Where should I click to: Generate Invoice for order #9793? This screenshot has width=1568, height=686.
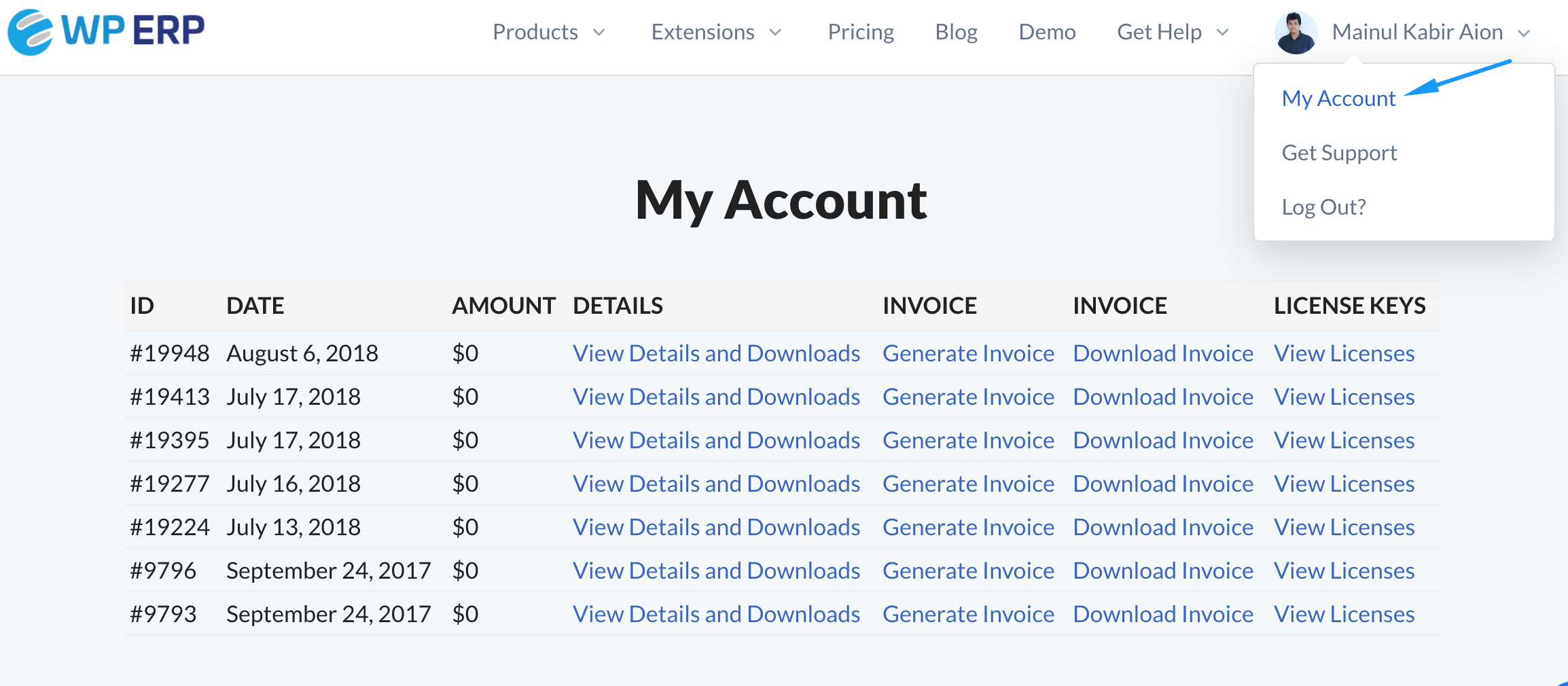point(968,614)
